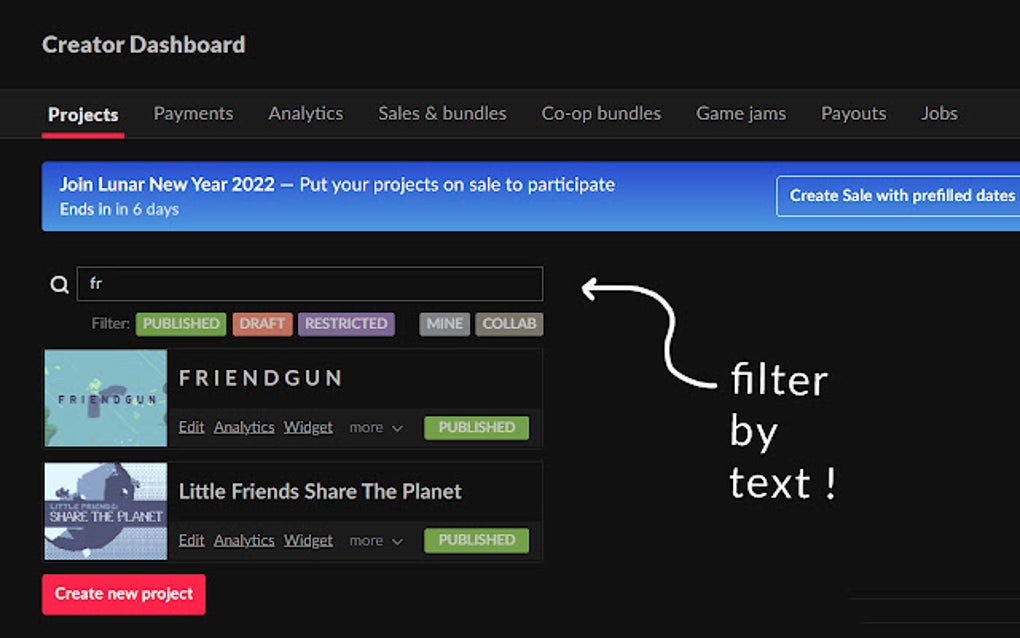Viewport: 1020px width, 638px height.
Task: Expand the more dropdown under FRIENDGUN
Action: [x=375, y=427]
